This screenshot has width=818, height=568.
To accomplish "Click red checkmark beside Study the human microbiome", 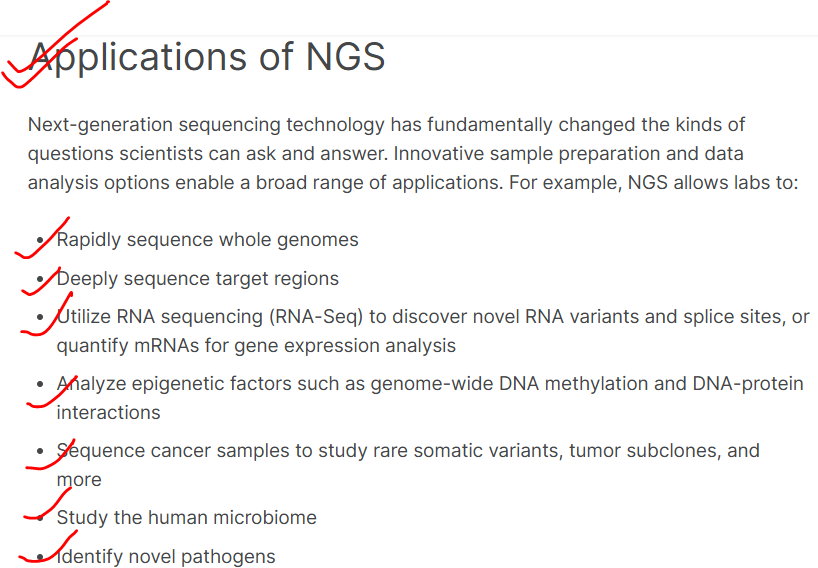I will 47,504.
